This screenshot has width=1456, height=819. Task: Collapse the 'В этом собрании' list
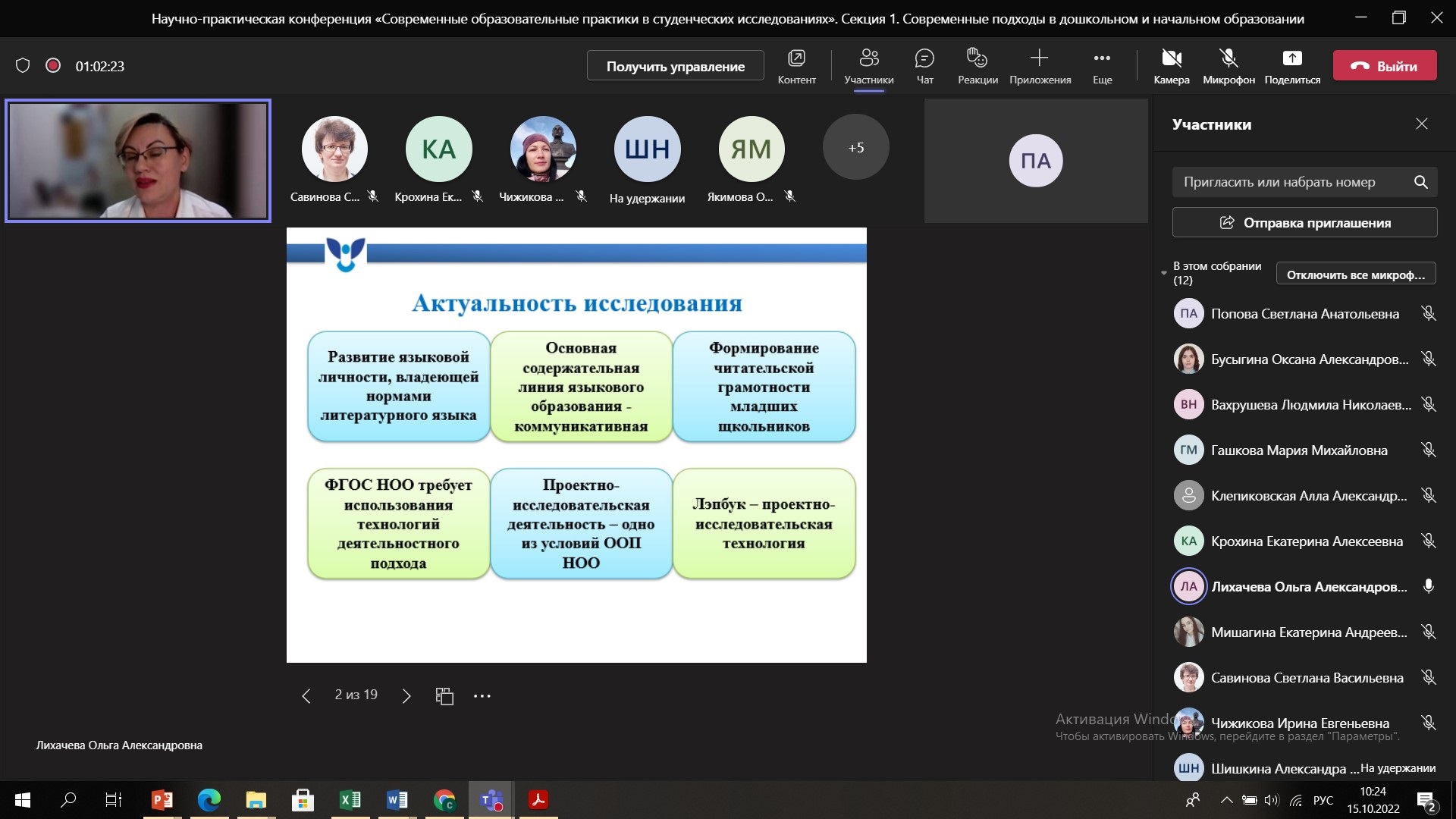coord(1164,273)
